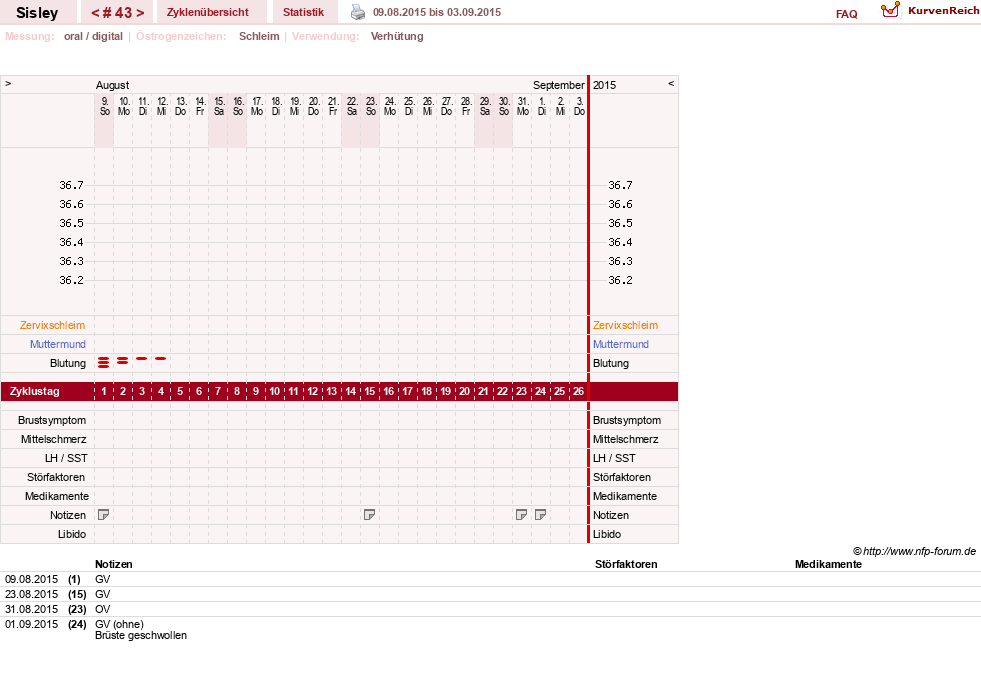Image resolution: width=981 pixels, height=677 pixels.
Task: Click the left 'Mittelschmerz' row label
Action: (54, 439)
